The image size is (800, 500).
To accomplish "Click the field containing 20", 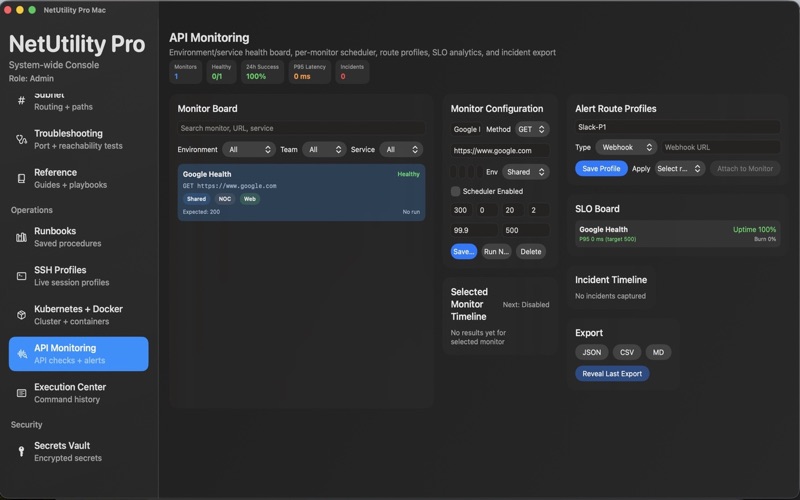I will (x=513, y=210).
